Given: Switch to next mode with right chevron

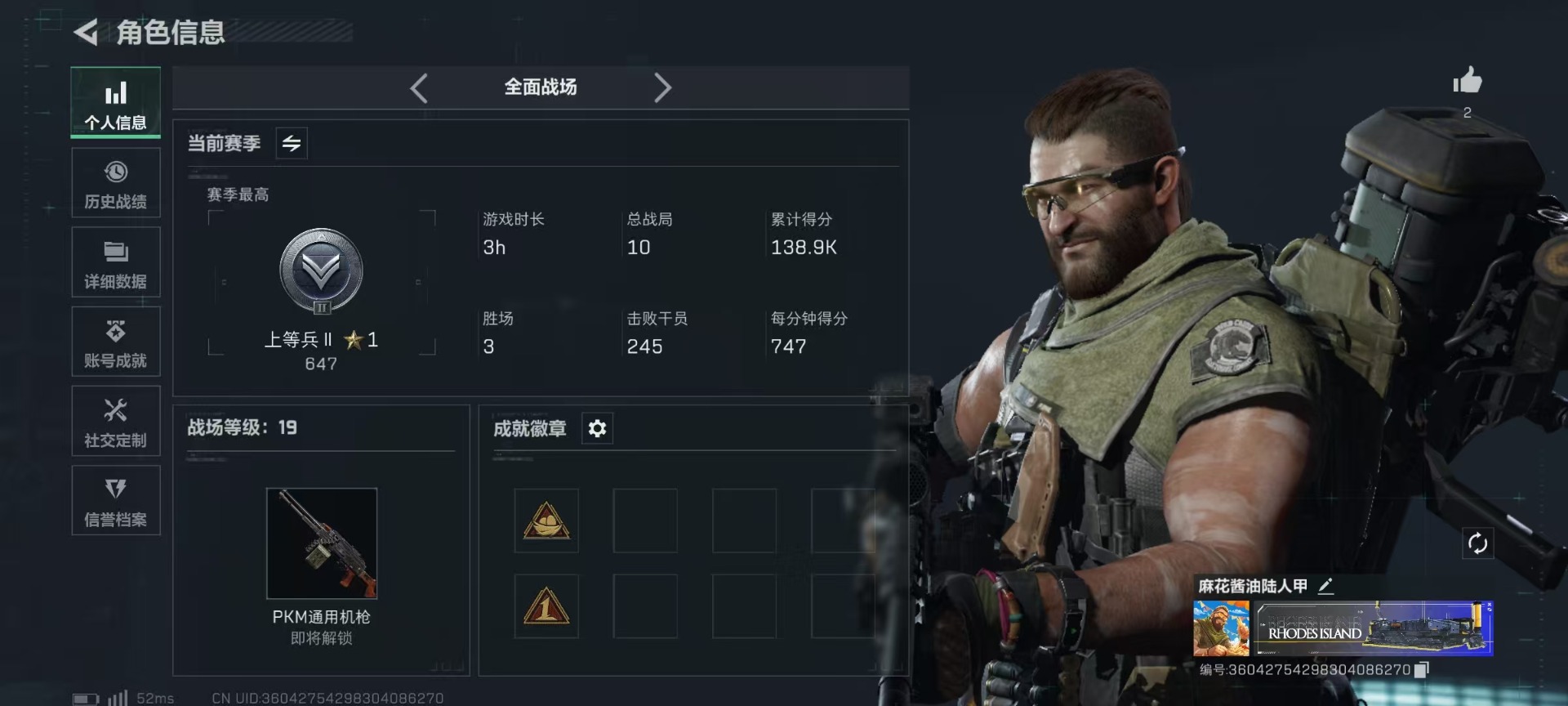Looking at the screenshot, I should point(662,87).
